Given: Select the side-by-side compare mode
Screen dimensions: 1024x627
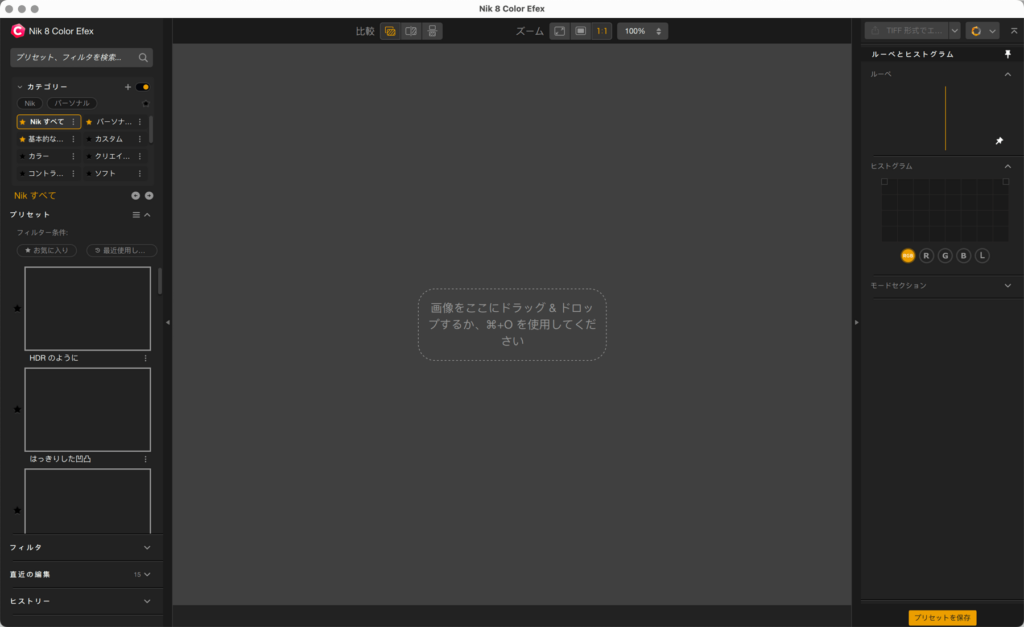Looking at the screenshot, I should [x=432, y=31].
